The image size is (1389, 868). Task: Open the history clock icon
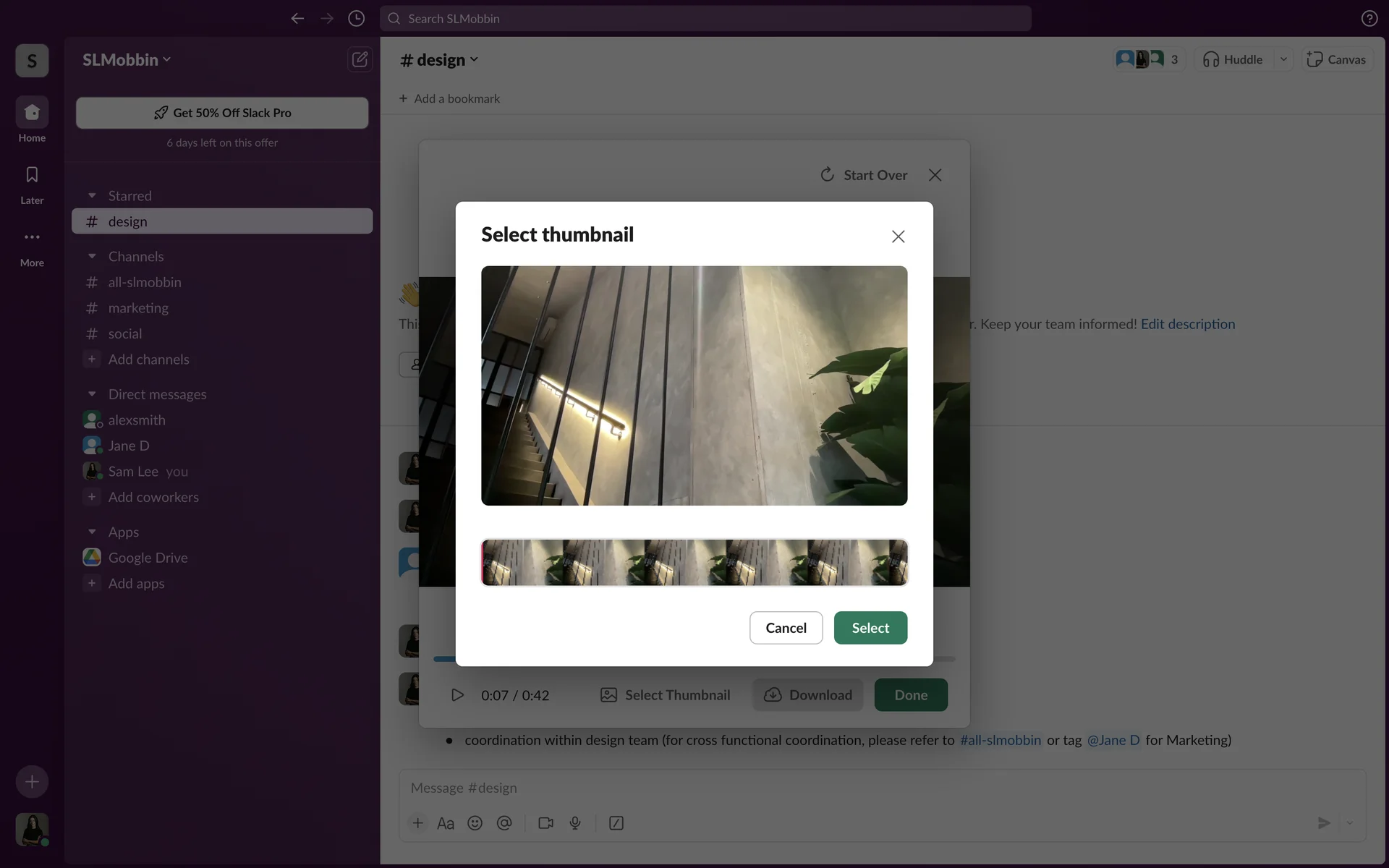pos(356,18)
